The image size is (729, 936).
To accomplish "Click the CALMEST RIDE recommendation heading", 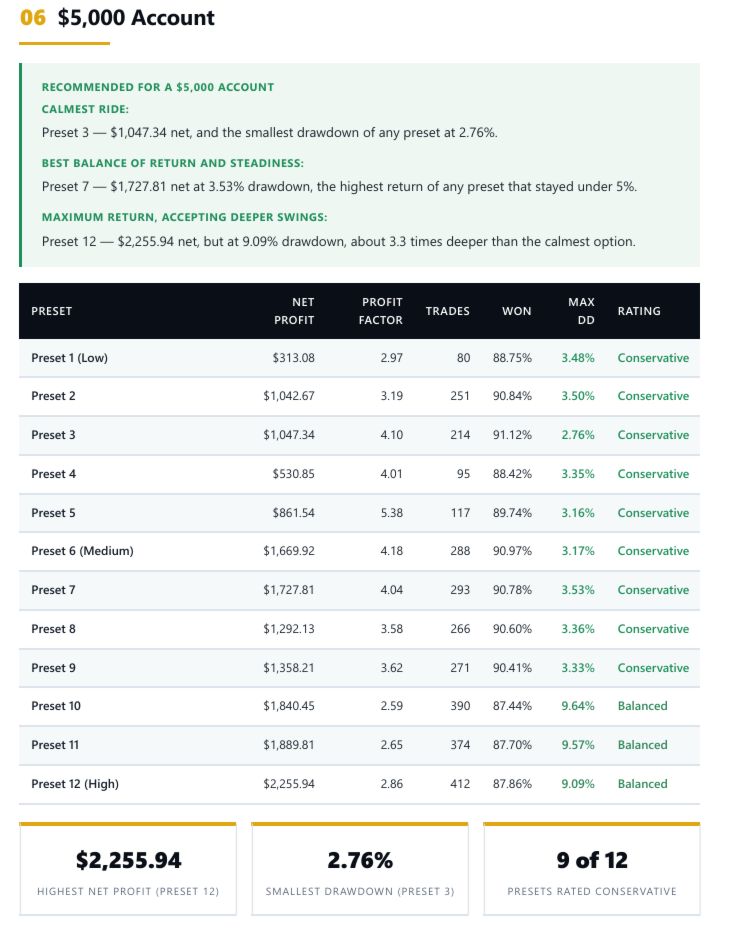I will click(85, 109).
